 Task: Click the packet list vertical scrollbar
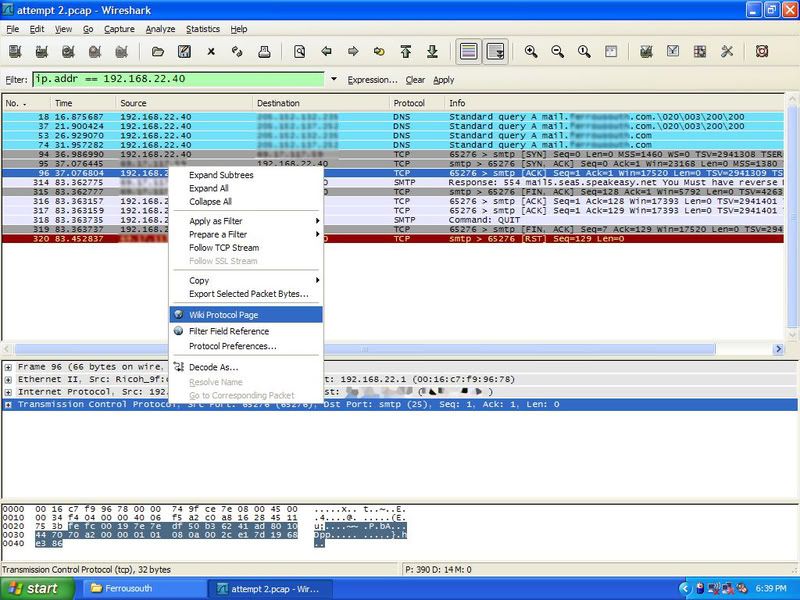point(792,218)
